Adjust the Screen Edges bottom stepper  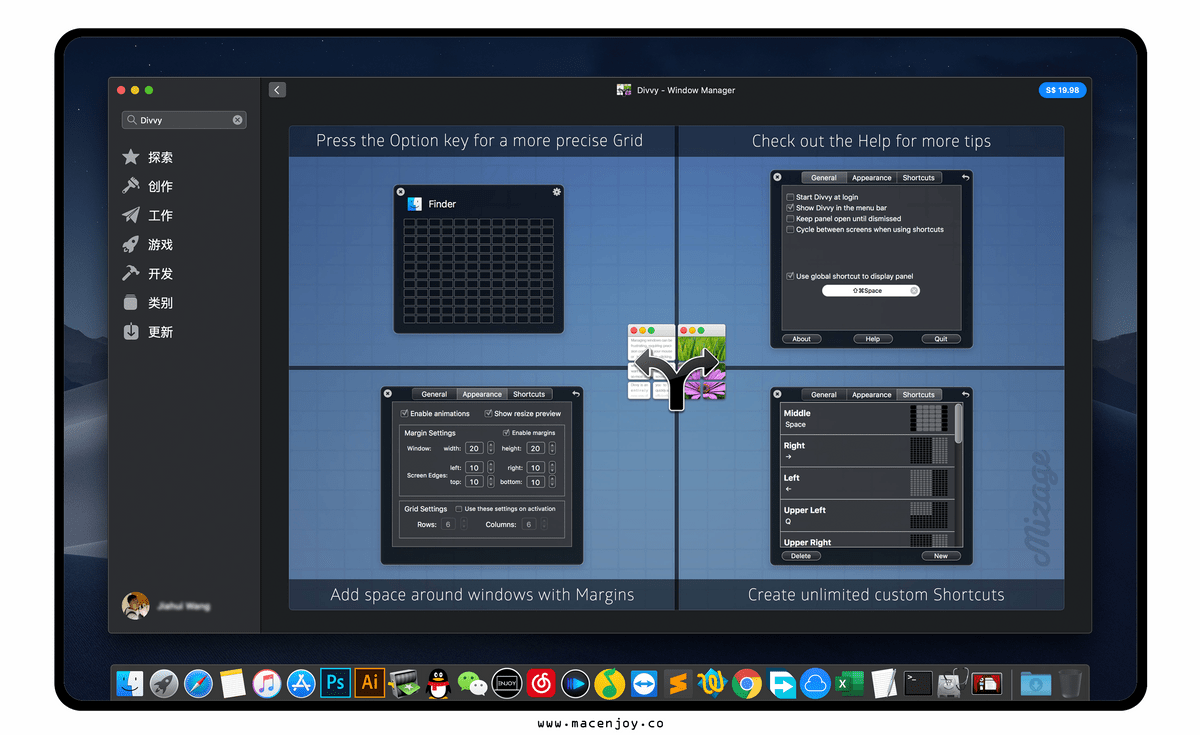pyautogui.click(x=552, y=482)
